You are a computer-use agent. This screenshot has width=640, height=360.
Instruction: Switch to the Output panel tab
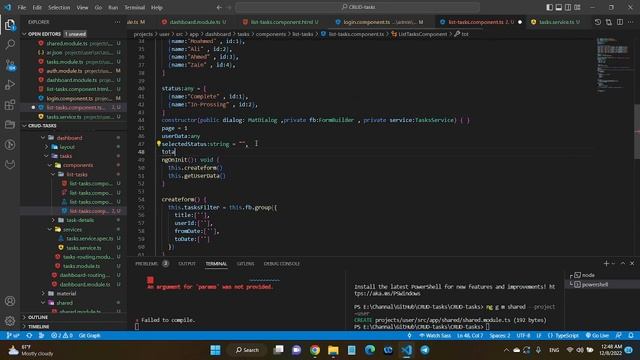(x=187, y=264)
